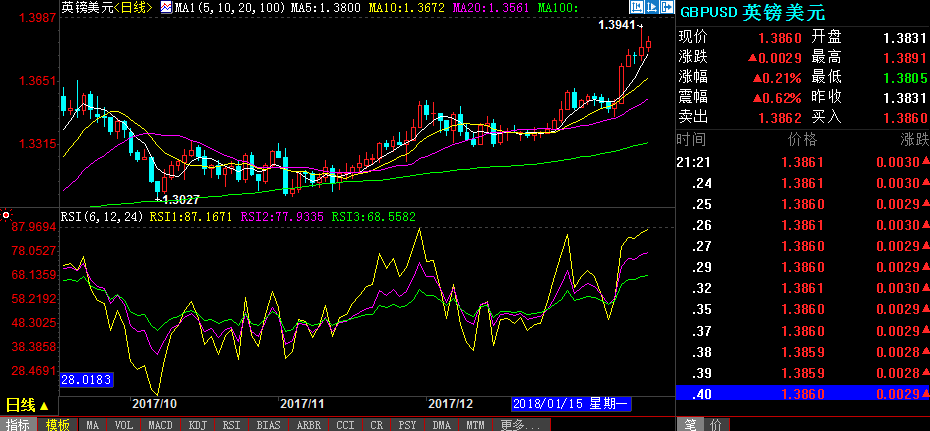
Task: Click the 2018/01/15 date marker on timeline
Action: click(571, 404)
